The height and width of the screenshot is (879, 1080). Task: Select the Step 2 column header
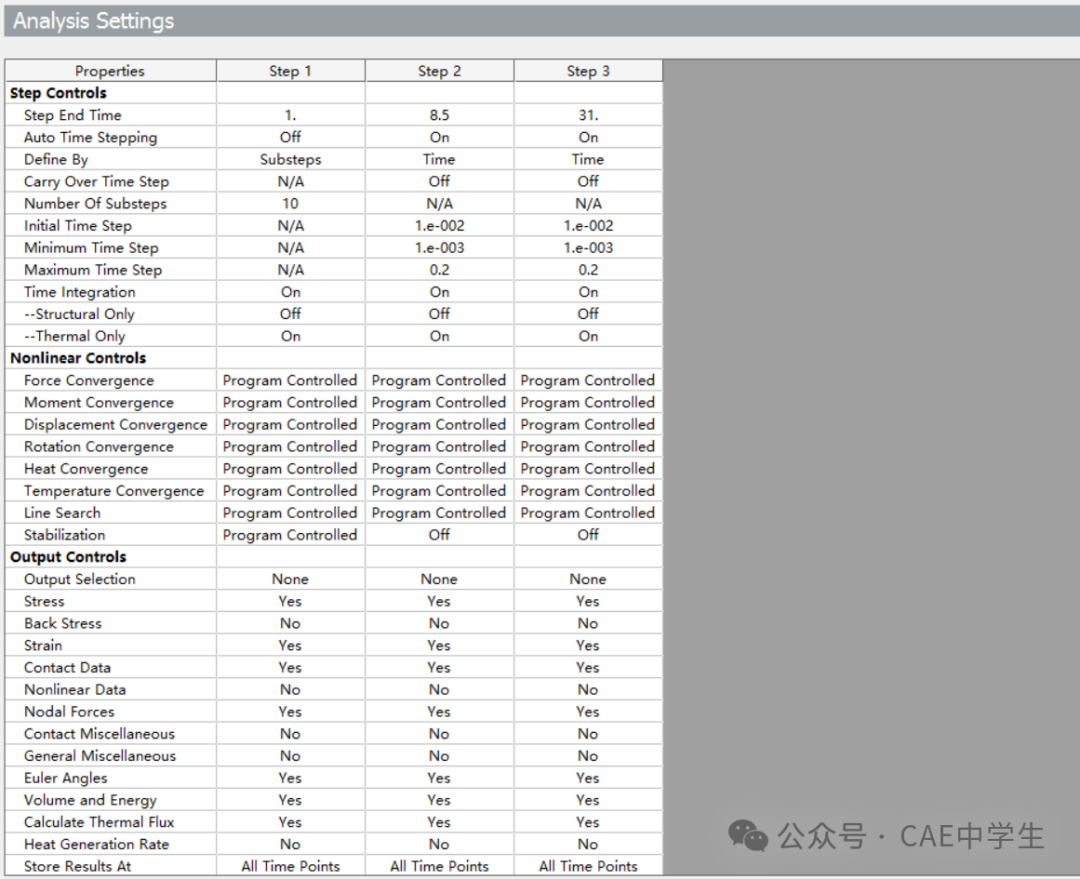point(439,71)
